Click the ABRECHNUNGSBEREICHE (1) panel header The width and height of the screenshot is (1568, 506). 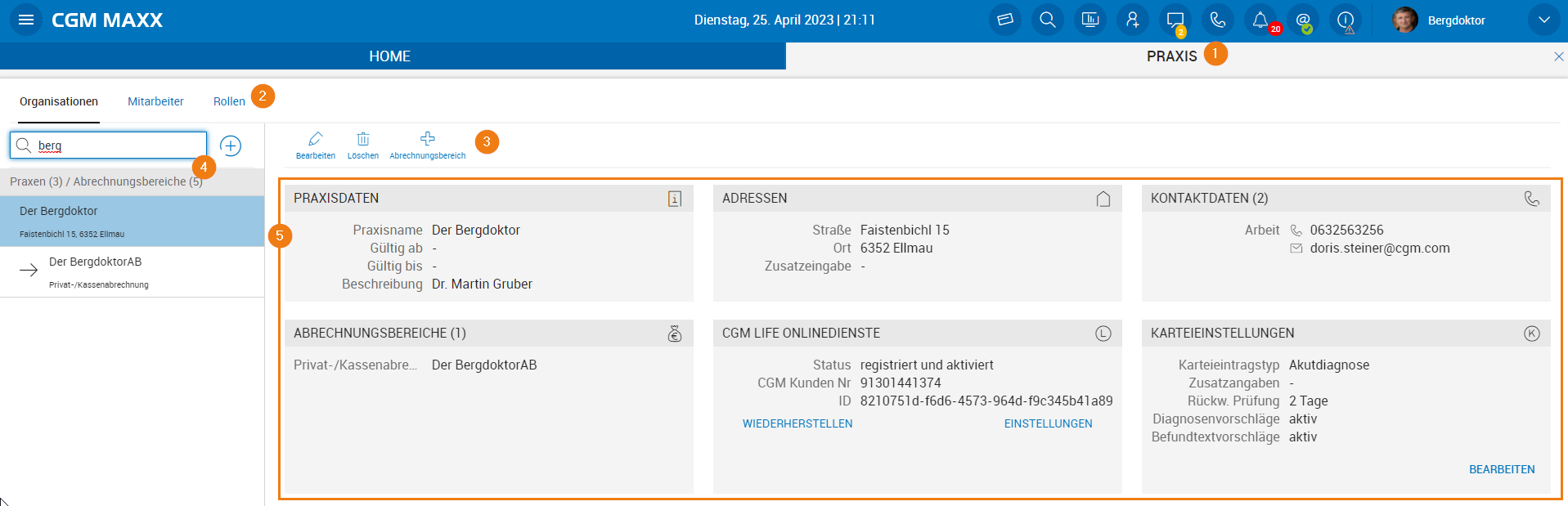489,334
